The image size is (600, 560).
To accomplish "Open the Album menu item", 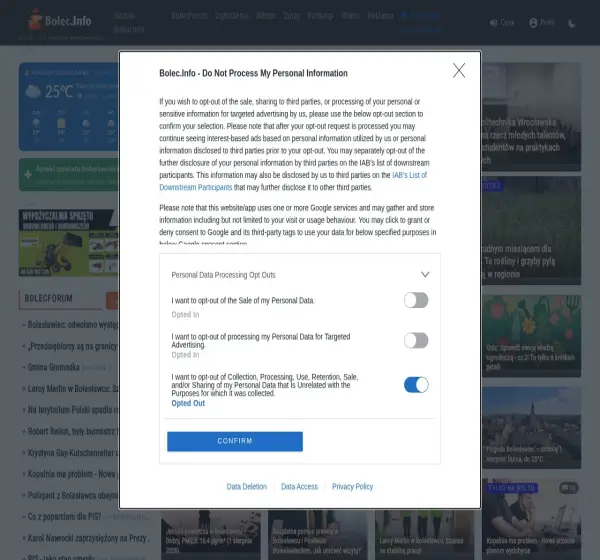I will [x=266, y=16].
